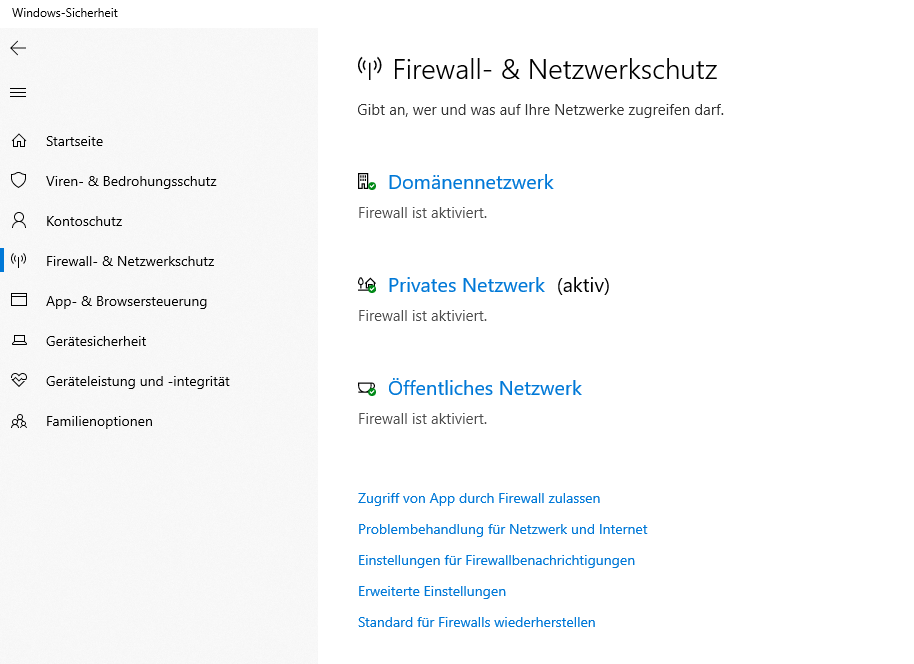
Task: Click the Öffentliches Netzwerk icon
Action: pyautogui.click(x=366, y=388)
